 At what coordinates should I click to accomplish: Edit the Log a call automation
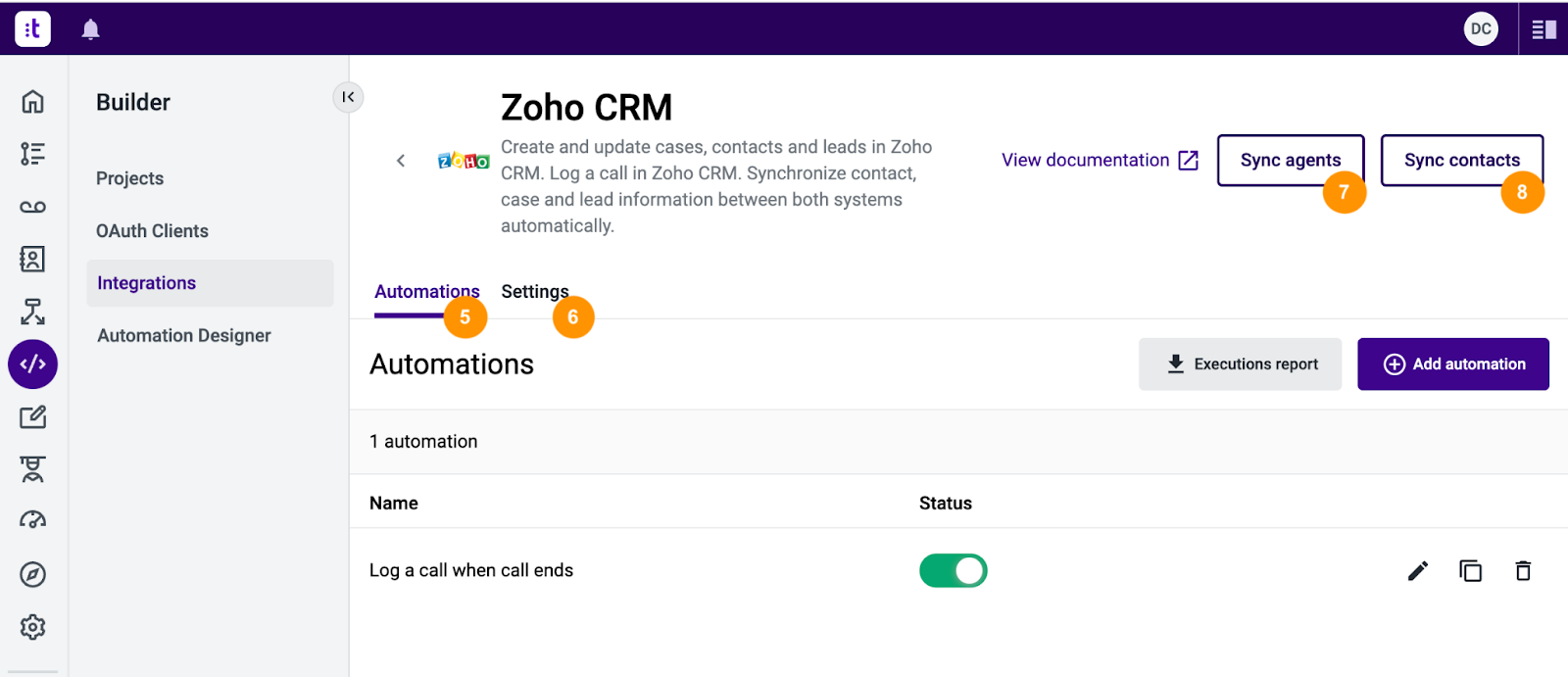[x=1418, y=571]
